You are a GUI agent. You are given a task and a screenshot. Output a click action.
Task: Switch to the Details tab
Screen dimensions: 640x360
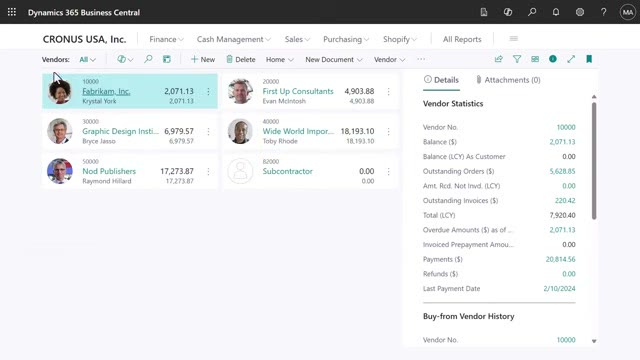coord(441,80)
